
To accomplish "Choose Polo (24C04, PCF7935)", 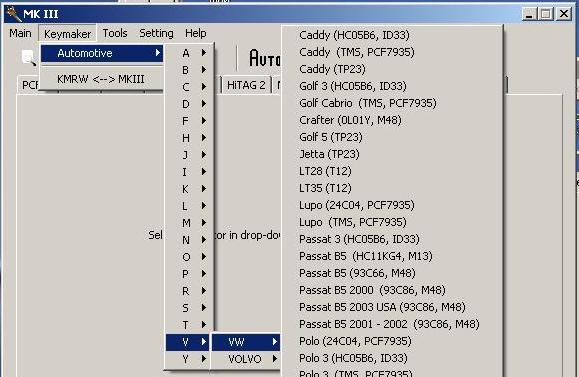I will click(392, 341).
